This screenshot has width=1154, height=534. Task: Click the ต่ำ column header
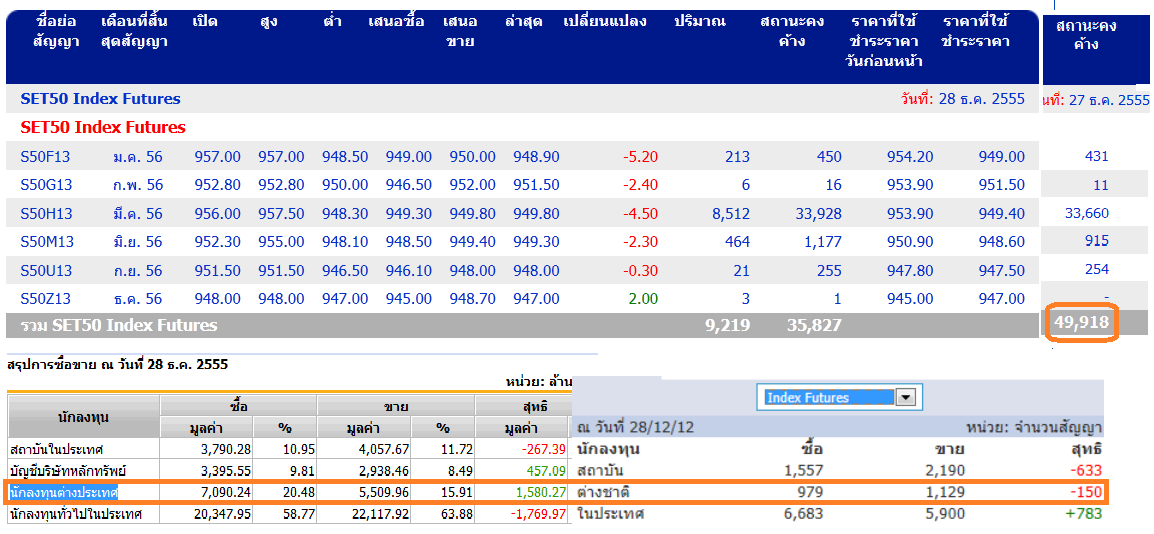coord(332,21)
